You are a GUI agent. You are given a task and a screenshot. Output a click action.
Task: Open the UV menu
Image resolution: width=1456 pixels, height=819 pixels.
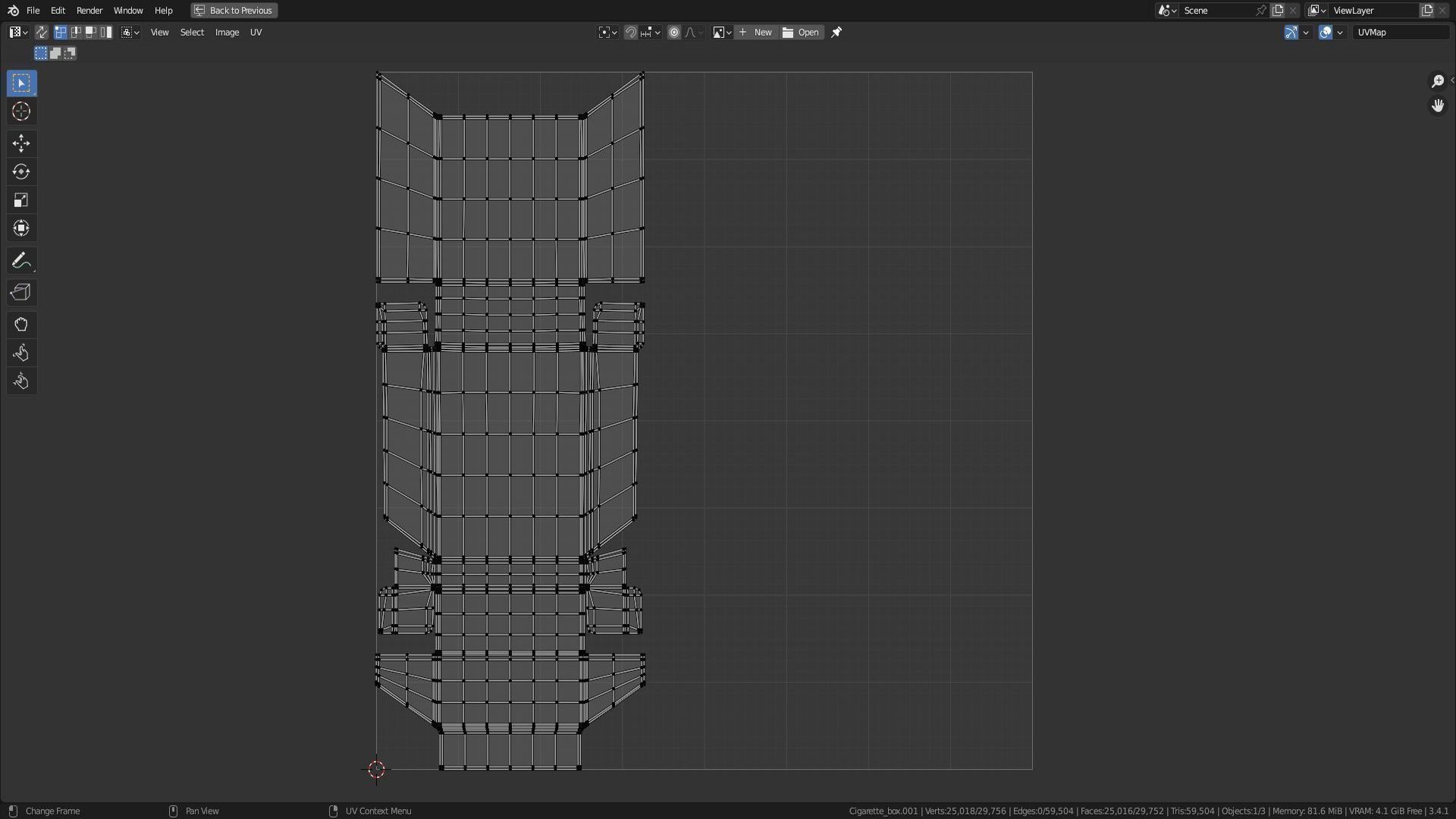click(x=256, y=33)
